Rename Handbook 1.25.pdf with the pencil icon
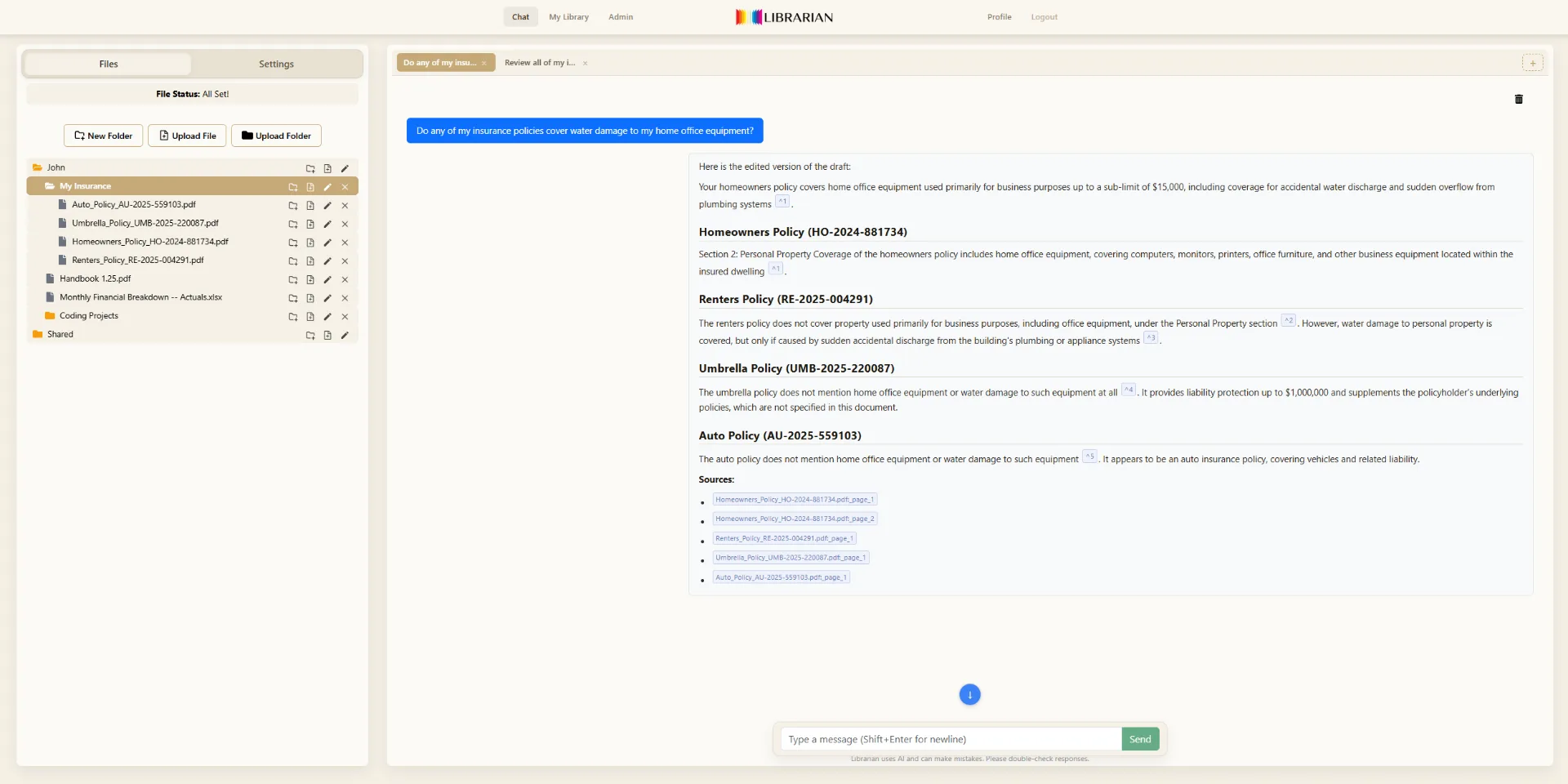The height and width of the screenshot is (784, 1568). 327,279
